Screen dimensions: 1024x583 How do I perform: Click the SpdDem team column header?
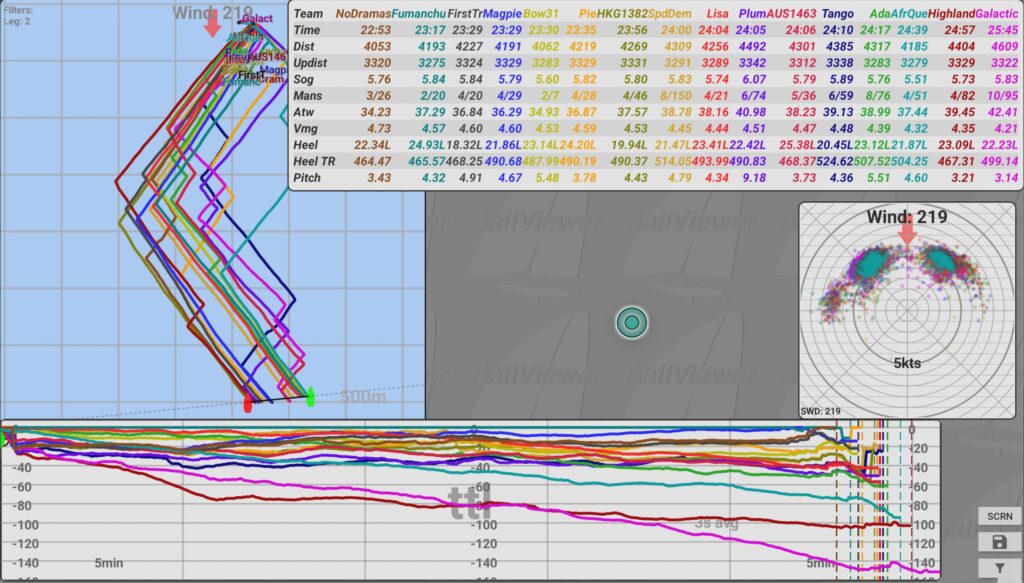pos(669,14)
